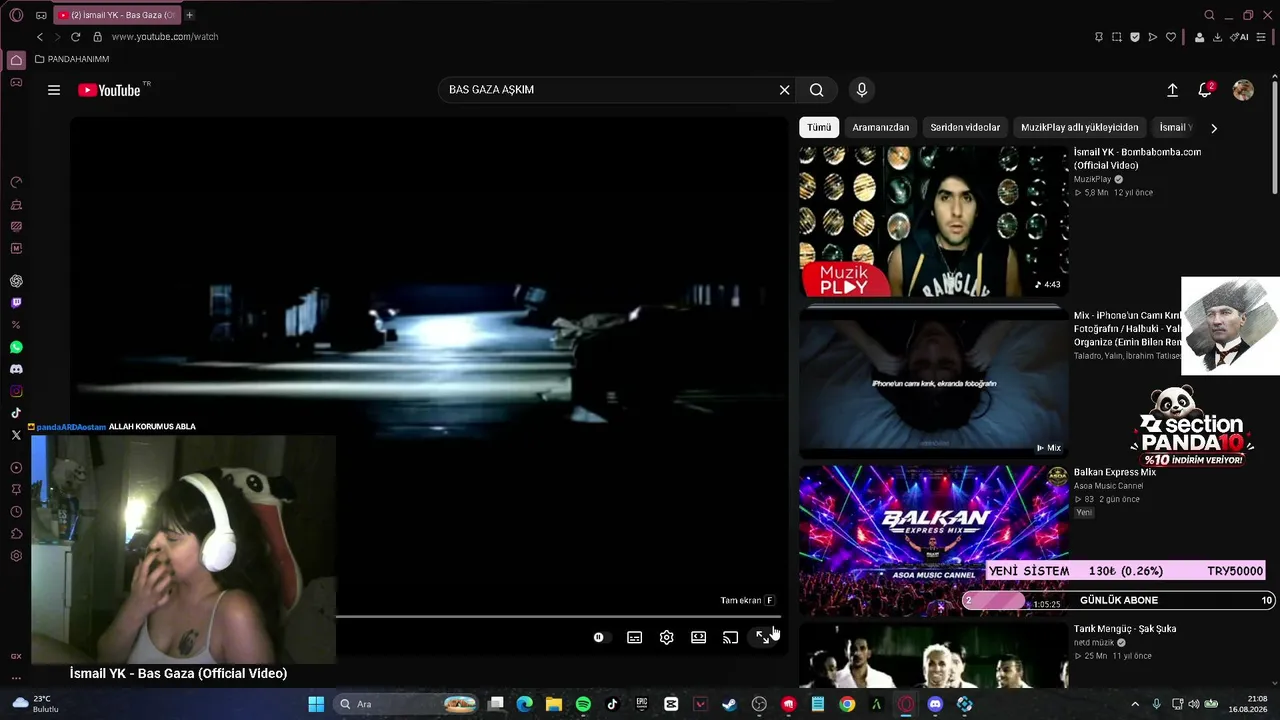Open the Opera main menu logo

pyautogui.click(x=16, y=15)
